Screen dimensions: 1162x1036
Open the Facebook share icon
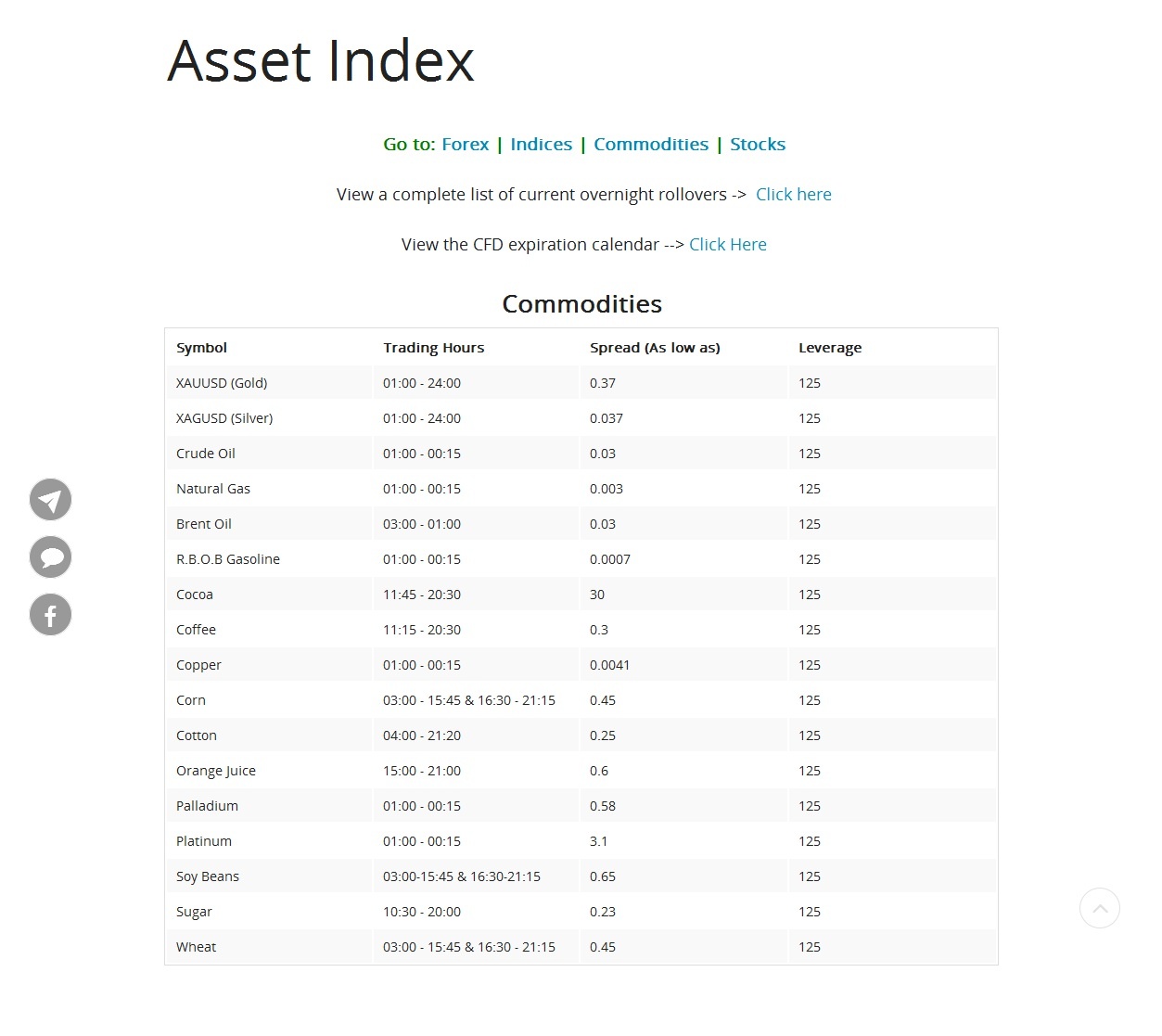click(50, 614)
